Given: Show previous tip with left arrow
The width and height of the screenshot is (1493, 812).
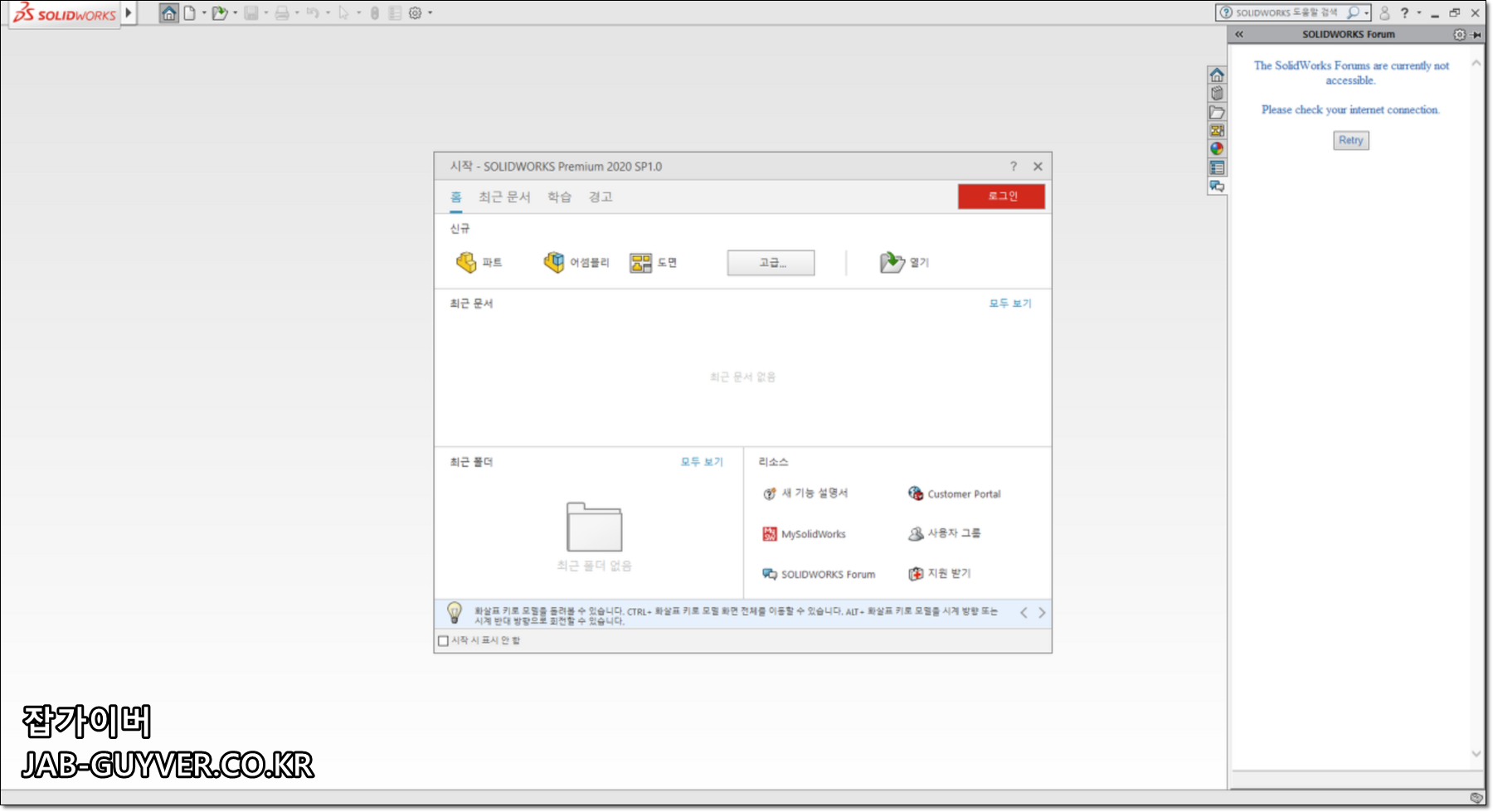Looking at the screenshot, I should 1024,613.
